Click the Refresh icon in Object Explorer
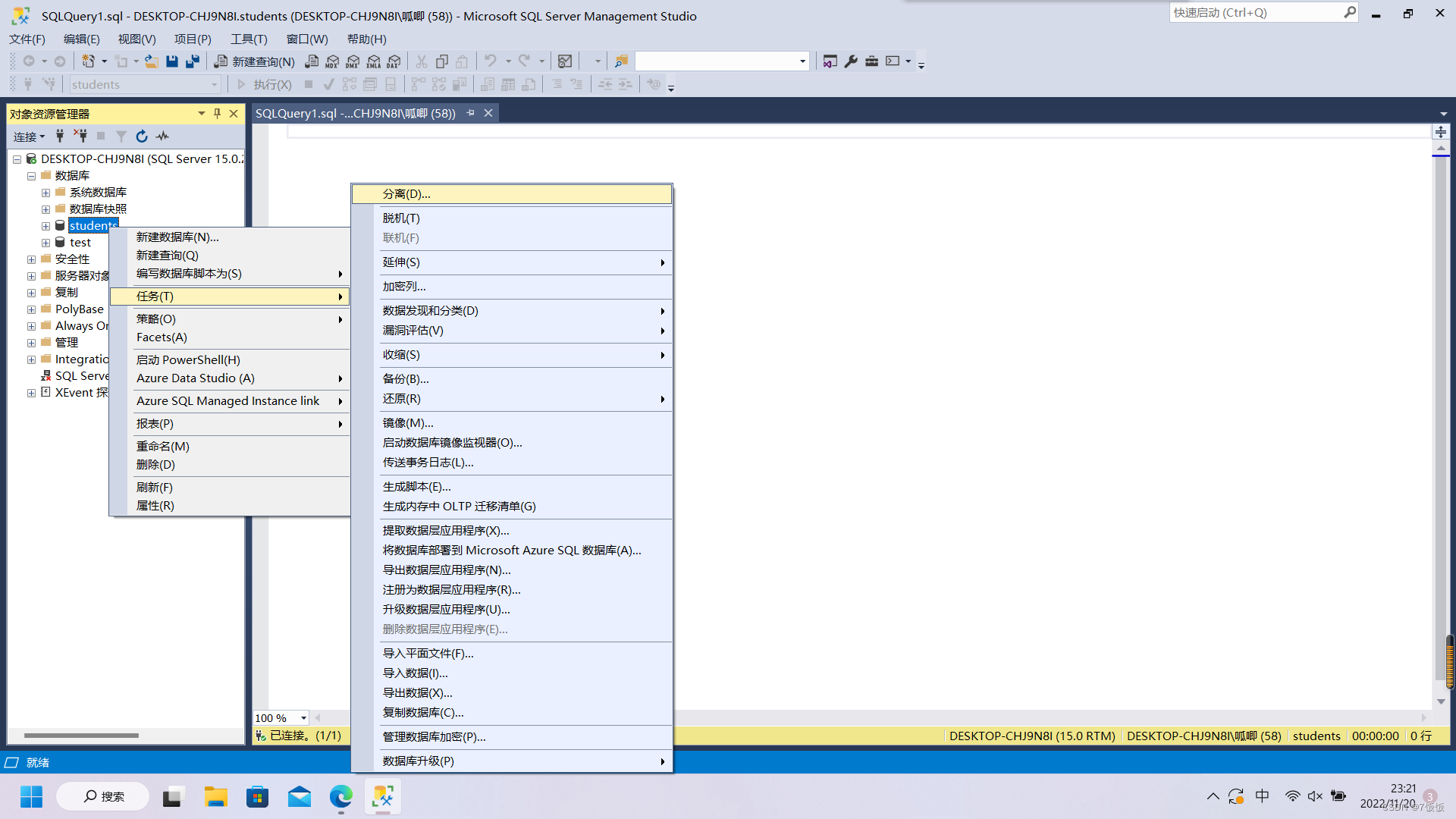 [x=142, y=136]
